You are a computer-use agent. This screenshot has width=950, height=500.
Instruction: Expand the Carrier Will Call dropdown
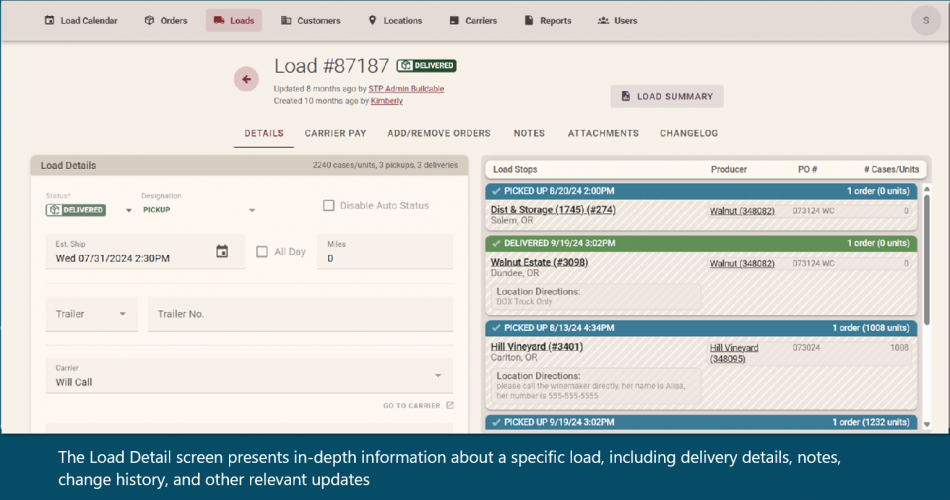click(250, 376)
